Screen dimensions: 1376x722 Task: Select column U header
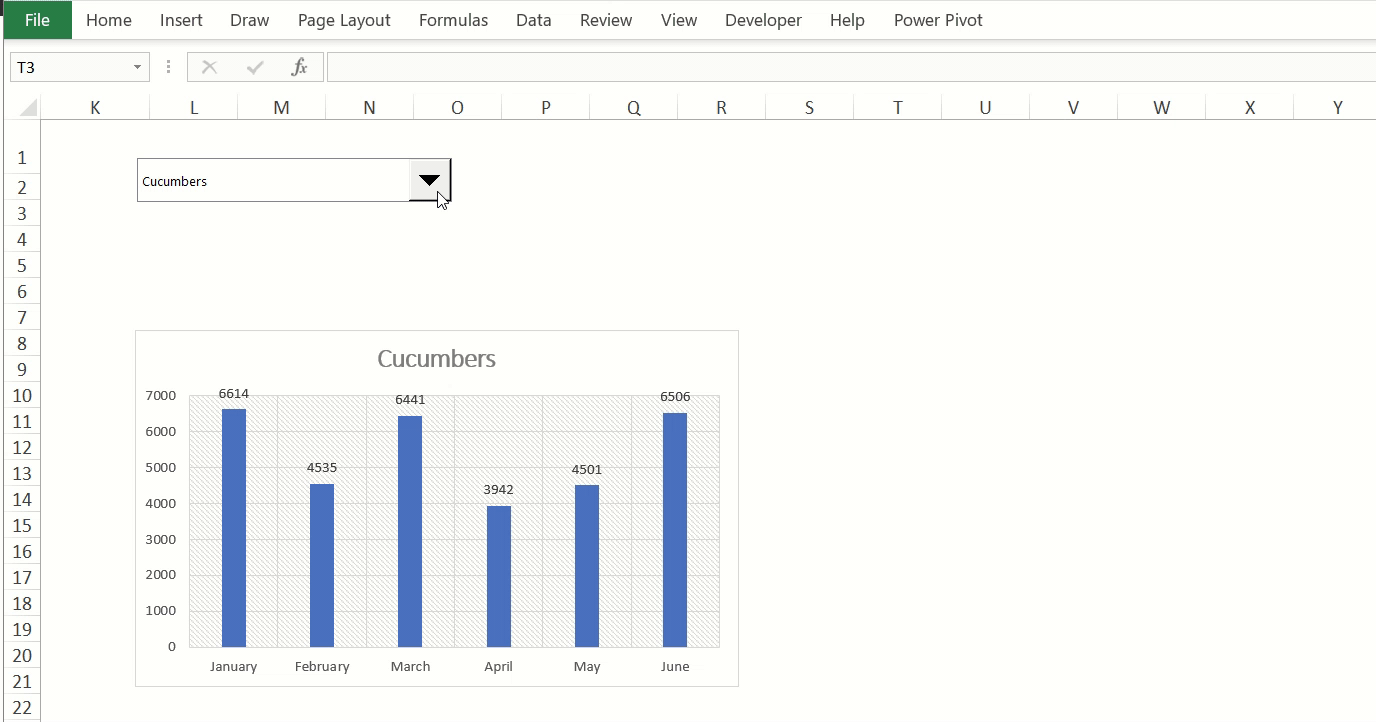[x=985, y=107]
